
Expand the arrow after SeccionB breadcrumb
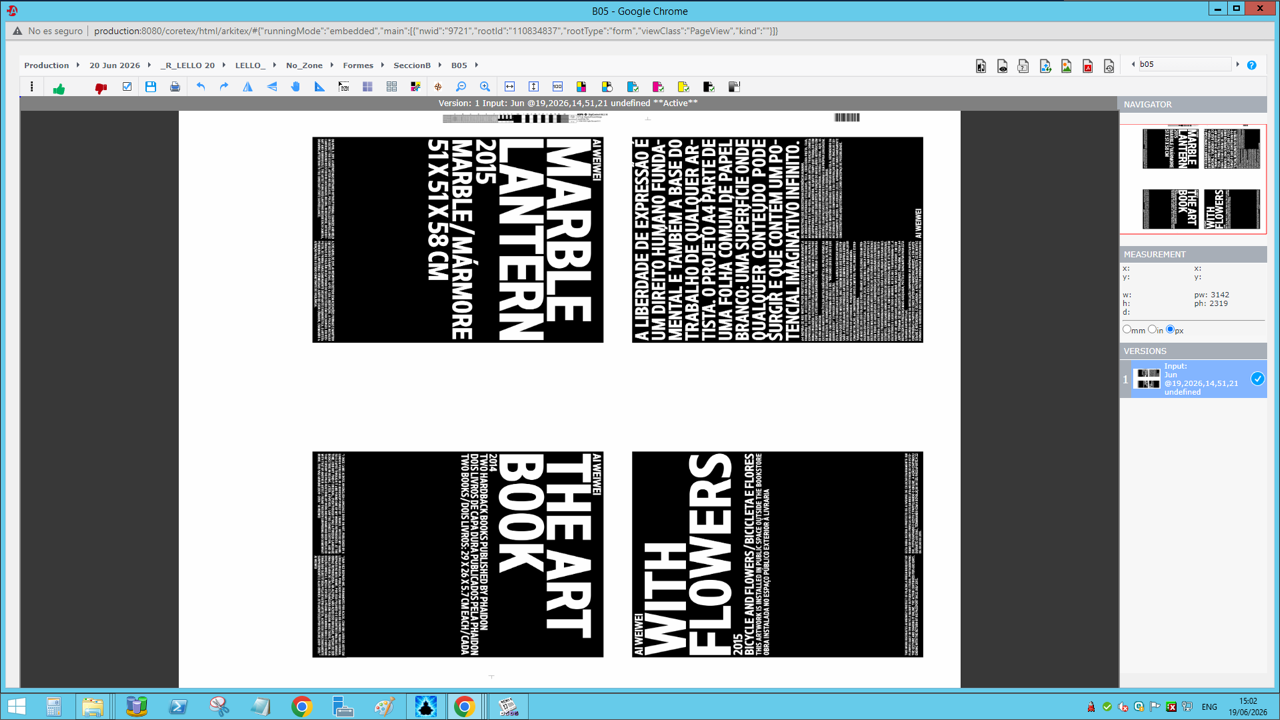tap(440, 65)
